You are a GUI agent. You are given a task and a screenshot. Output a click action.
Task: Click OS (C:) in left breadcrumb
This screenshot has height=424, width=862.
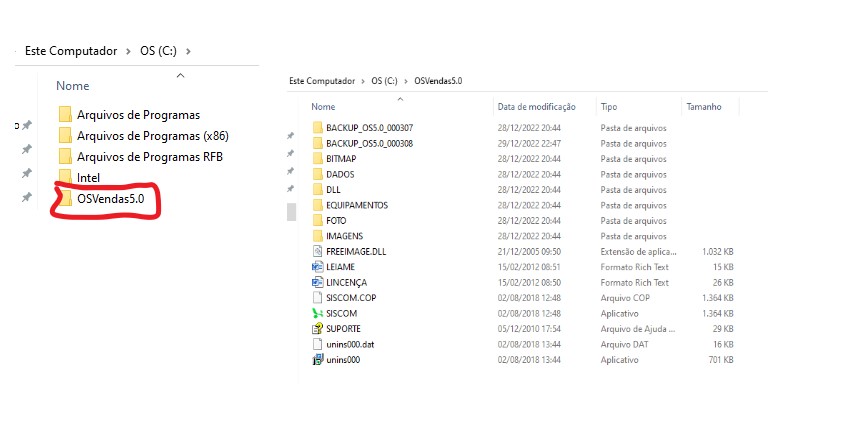[x=158, y=51]
